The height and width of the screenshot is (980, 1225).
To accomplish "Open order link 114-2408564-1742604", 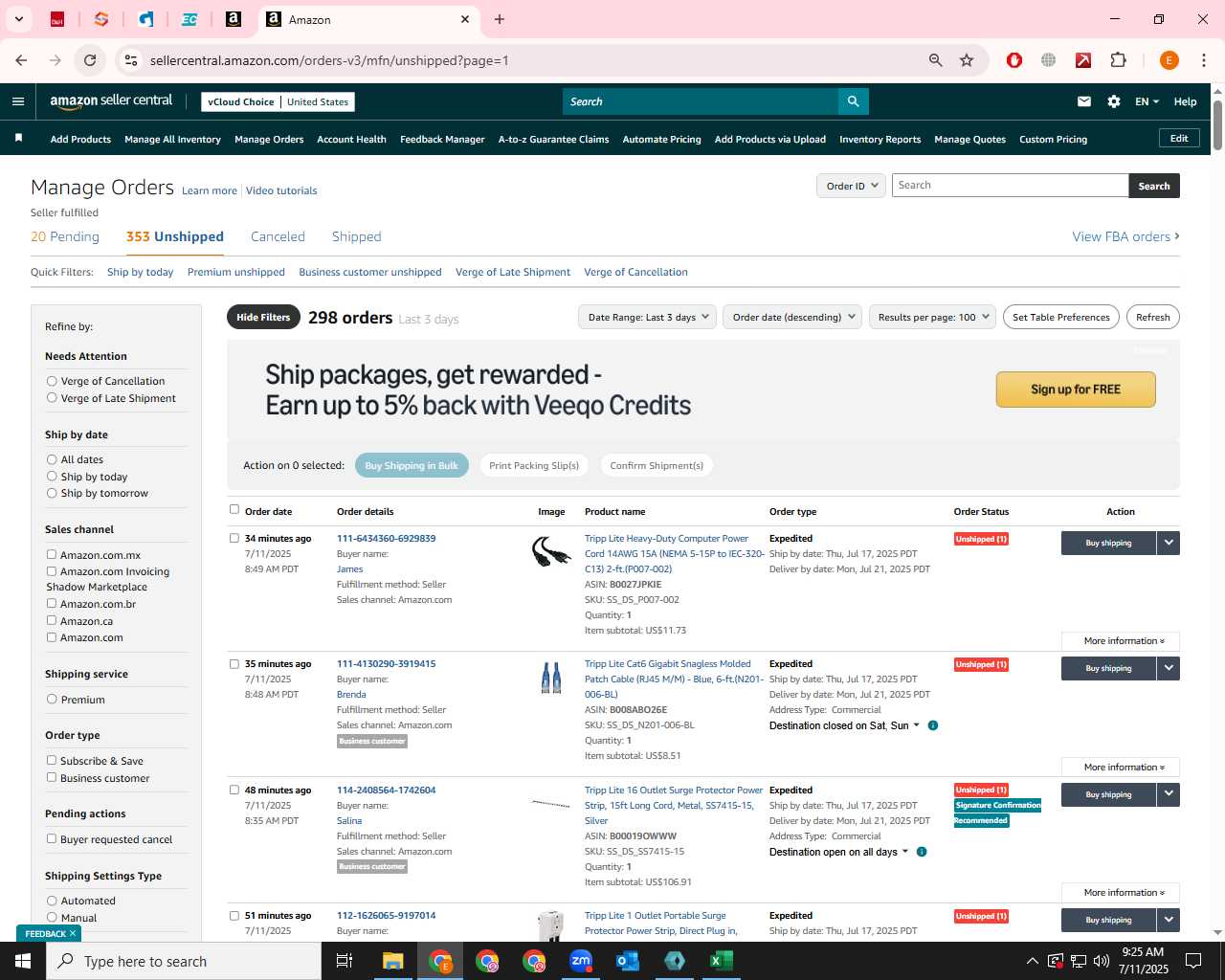I will (386, 790).
